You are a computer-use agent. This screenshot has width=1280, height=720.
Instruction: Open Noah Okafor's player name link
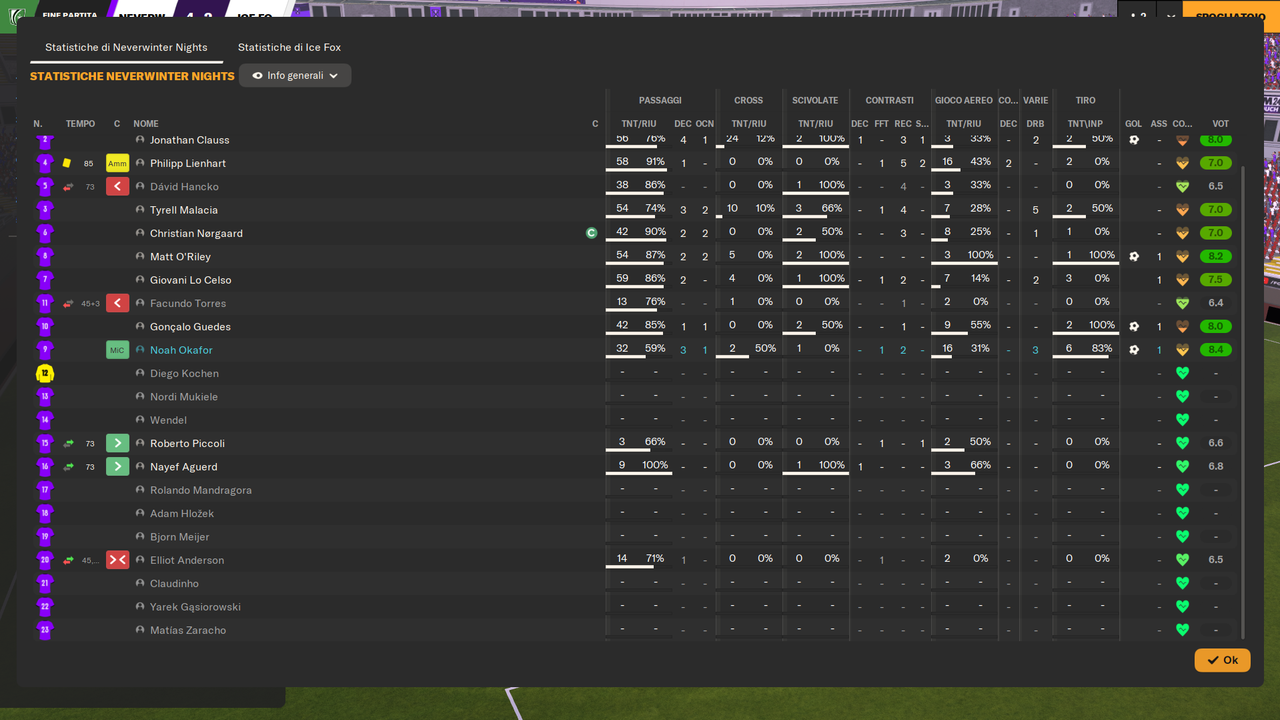point(181,350)
